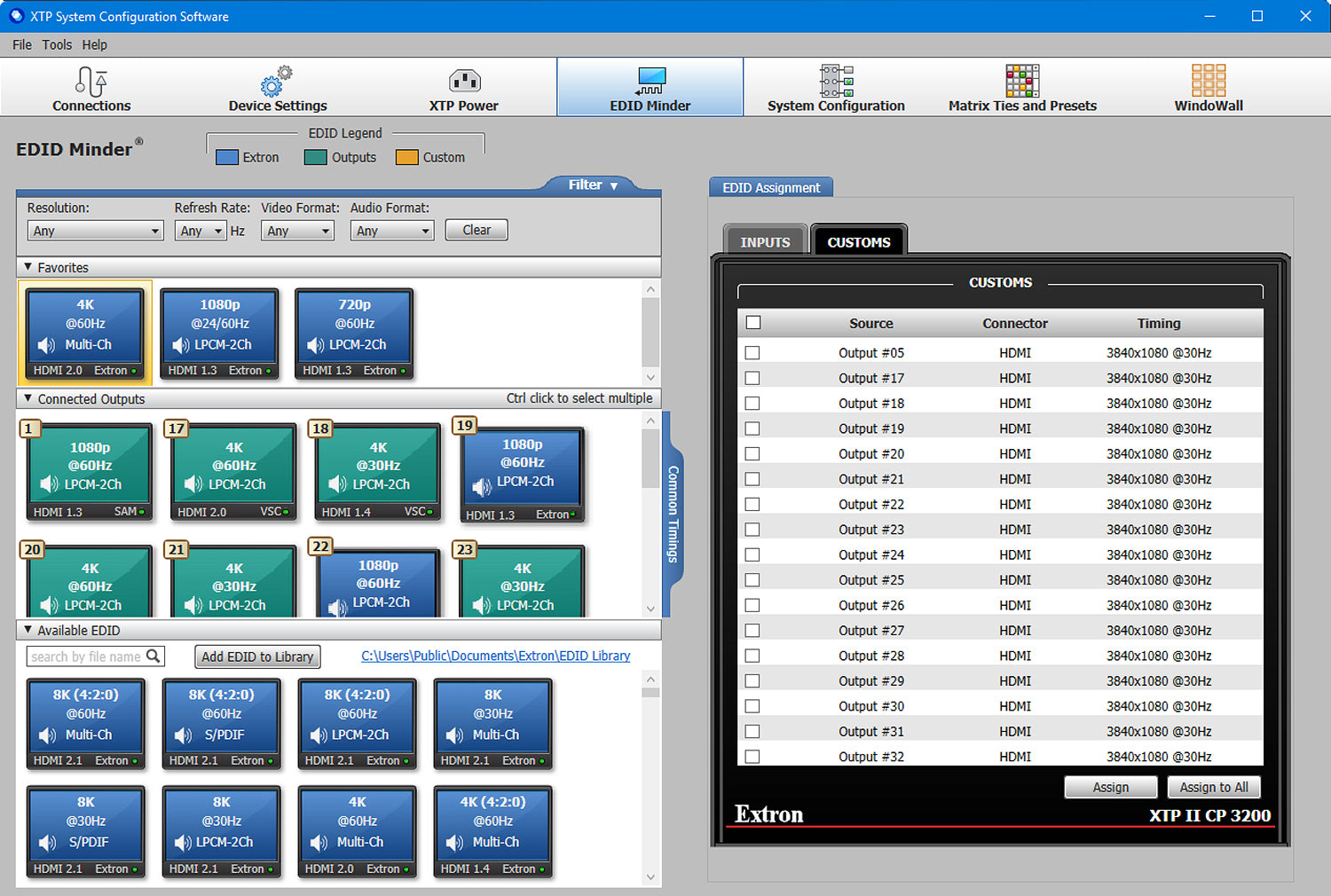This screenshot has width=1331, height=896.
Task: Select favorite 4K @60Hz Multi-Ch EDID tile
Action: 85,334
